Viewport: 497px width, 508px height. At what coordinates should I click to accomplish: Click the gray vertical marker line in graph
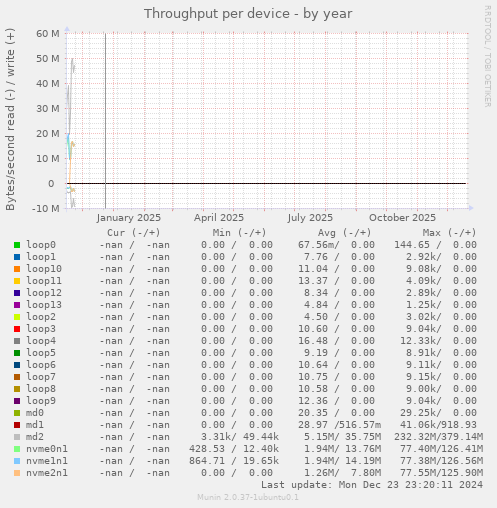[x=106, y=121]
